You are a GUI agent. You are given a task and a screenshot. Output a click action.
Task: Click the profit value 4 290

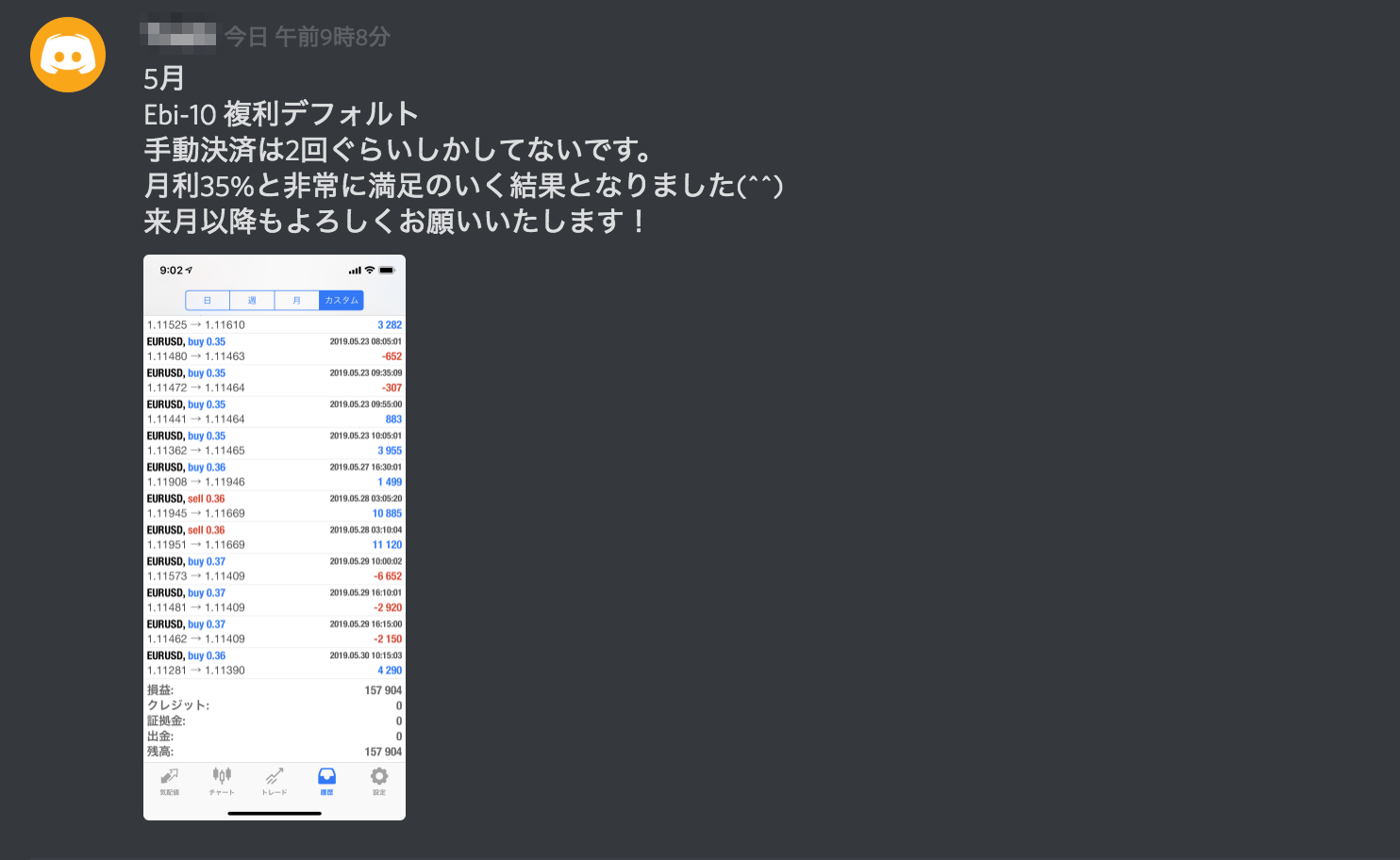point(390,670)
